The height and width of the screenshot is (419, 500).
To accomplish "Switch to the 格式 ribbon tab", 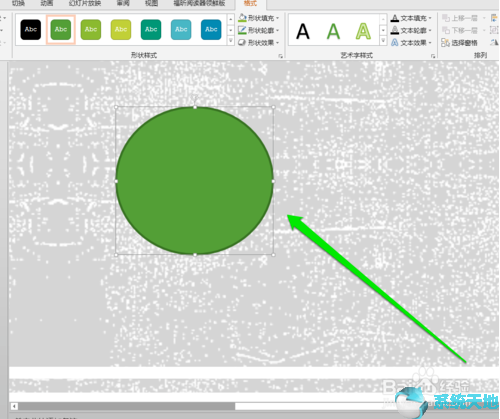I will tap(250, 4).
